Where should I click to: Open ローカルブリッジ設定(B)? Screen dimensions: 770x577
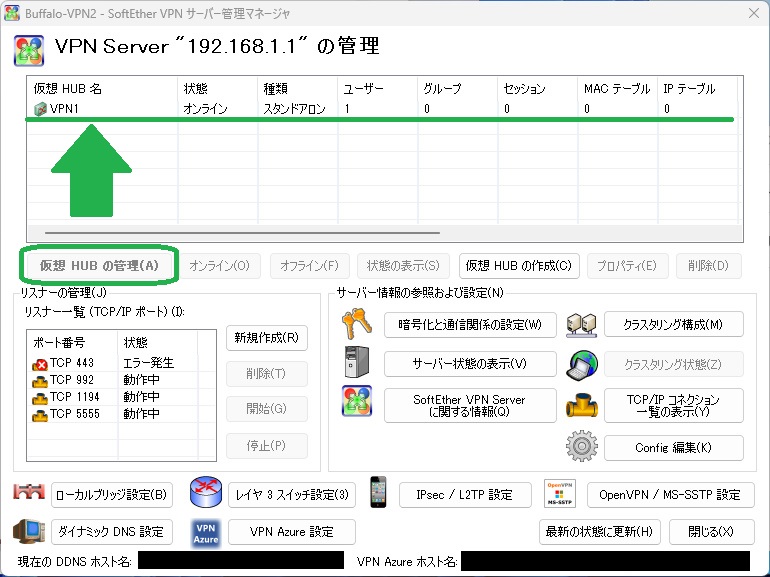(112, 495)
